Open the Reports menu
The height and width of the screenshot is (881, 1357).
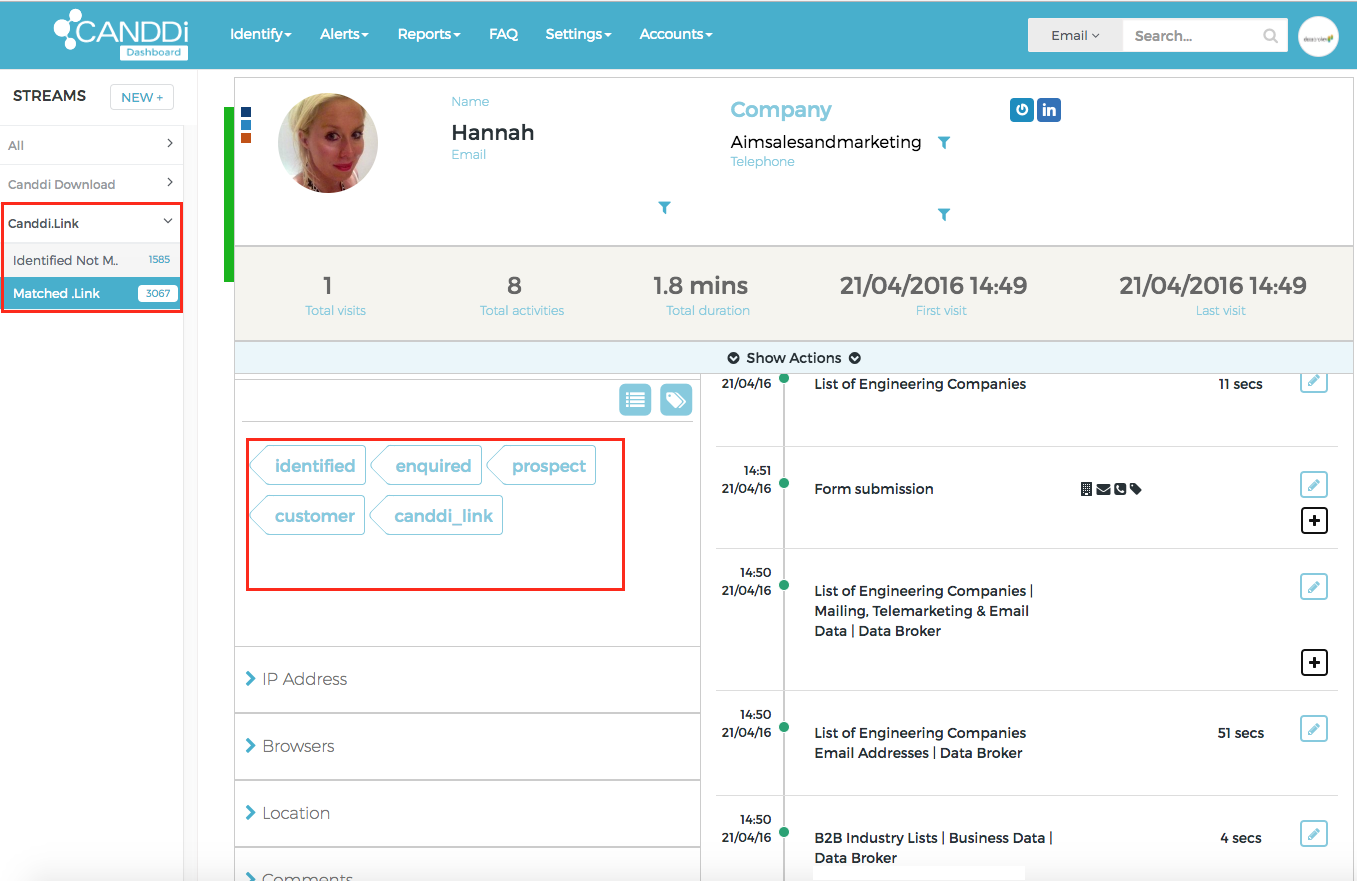(429, 34)
